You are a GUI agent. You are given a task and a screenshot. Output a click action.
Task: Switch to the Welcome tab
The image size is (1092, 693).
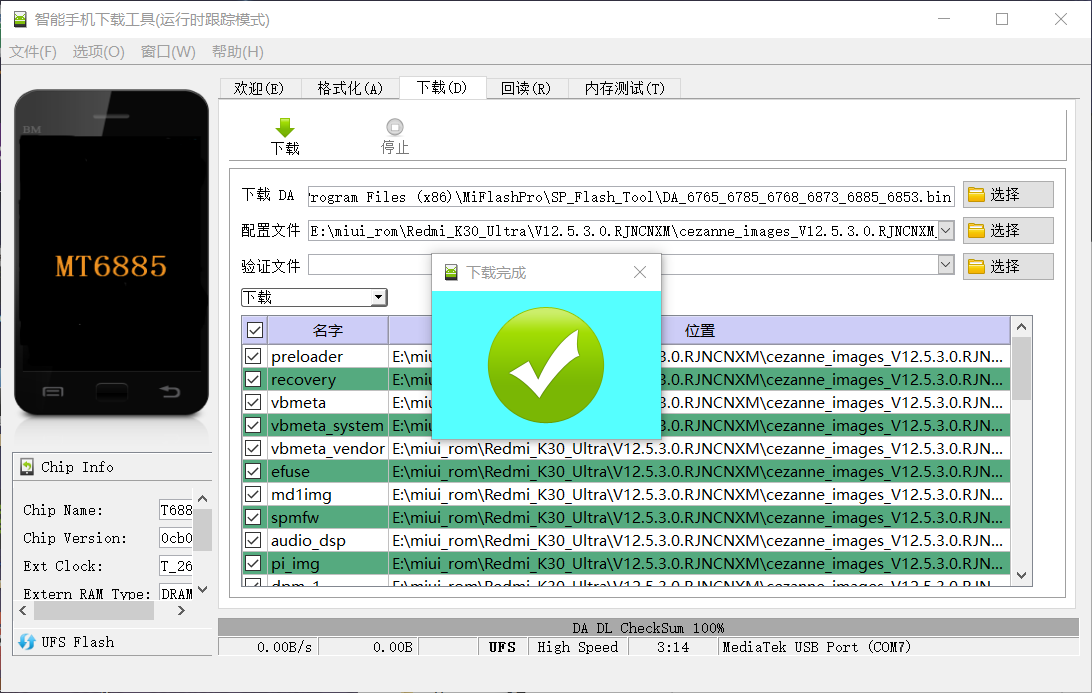click(x=260, y=88)
